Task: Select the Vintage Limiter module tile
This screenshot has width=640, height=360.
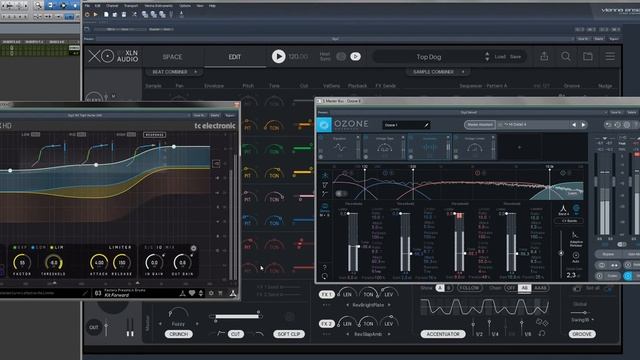Action: point(474,147)
